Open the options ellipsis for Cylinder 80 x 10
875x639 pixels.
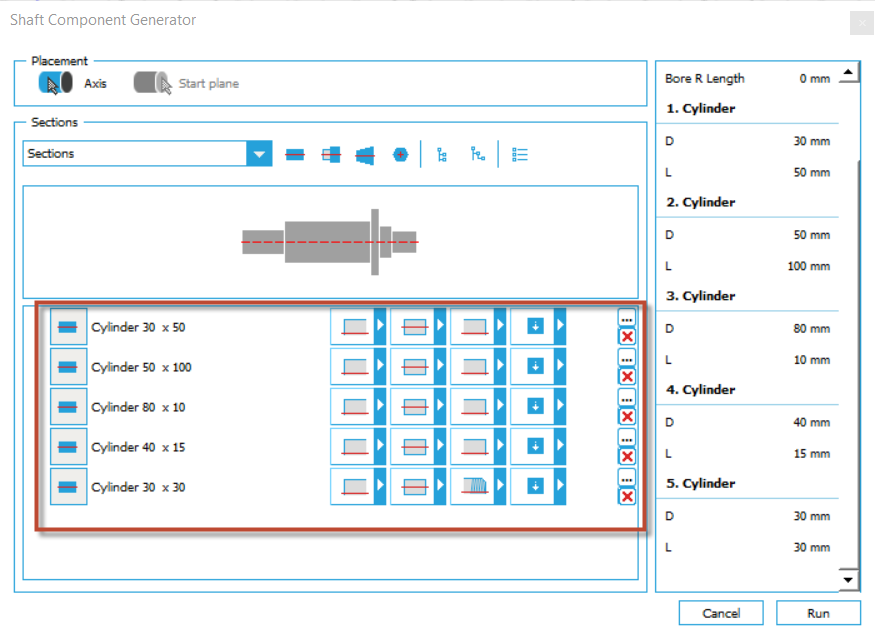pyautogui.click(x=626, y=400)
